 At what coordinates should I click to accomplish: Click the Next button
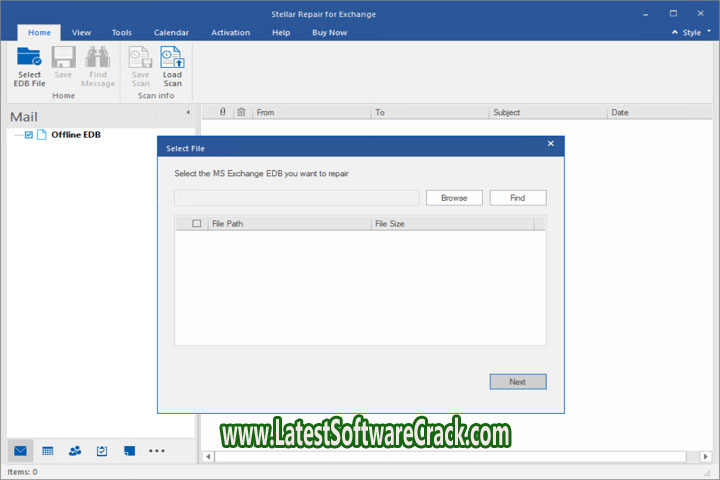(x=518, y=382)
